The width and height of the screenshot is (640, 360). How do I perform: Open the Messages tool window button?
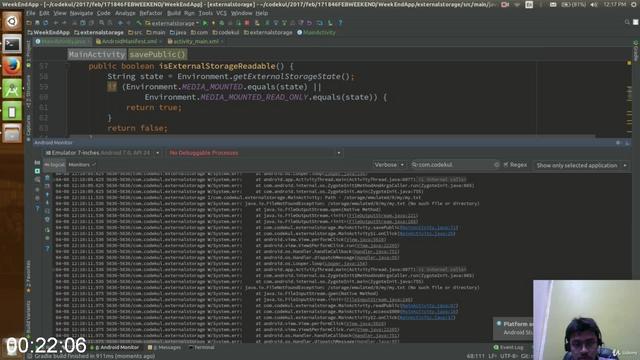tap(164, 347)
